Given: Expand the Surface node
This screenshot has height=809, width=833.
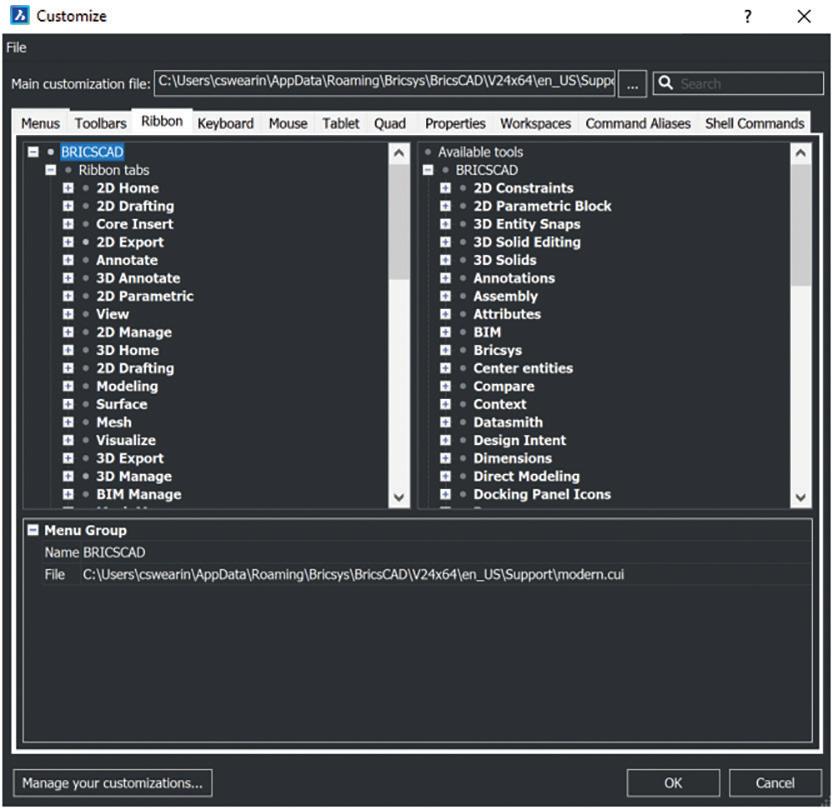Looking at the screenshot, I should (68, 404).
